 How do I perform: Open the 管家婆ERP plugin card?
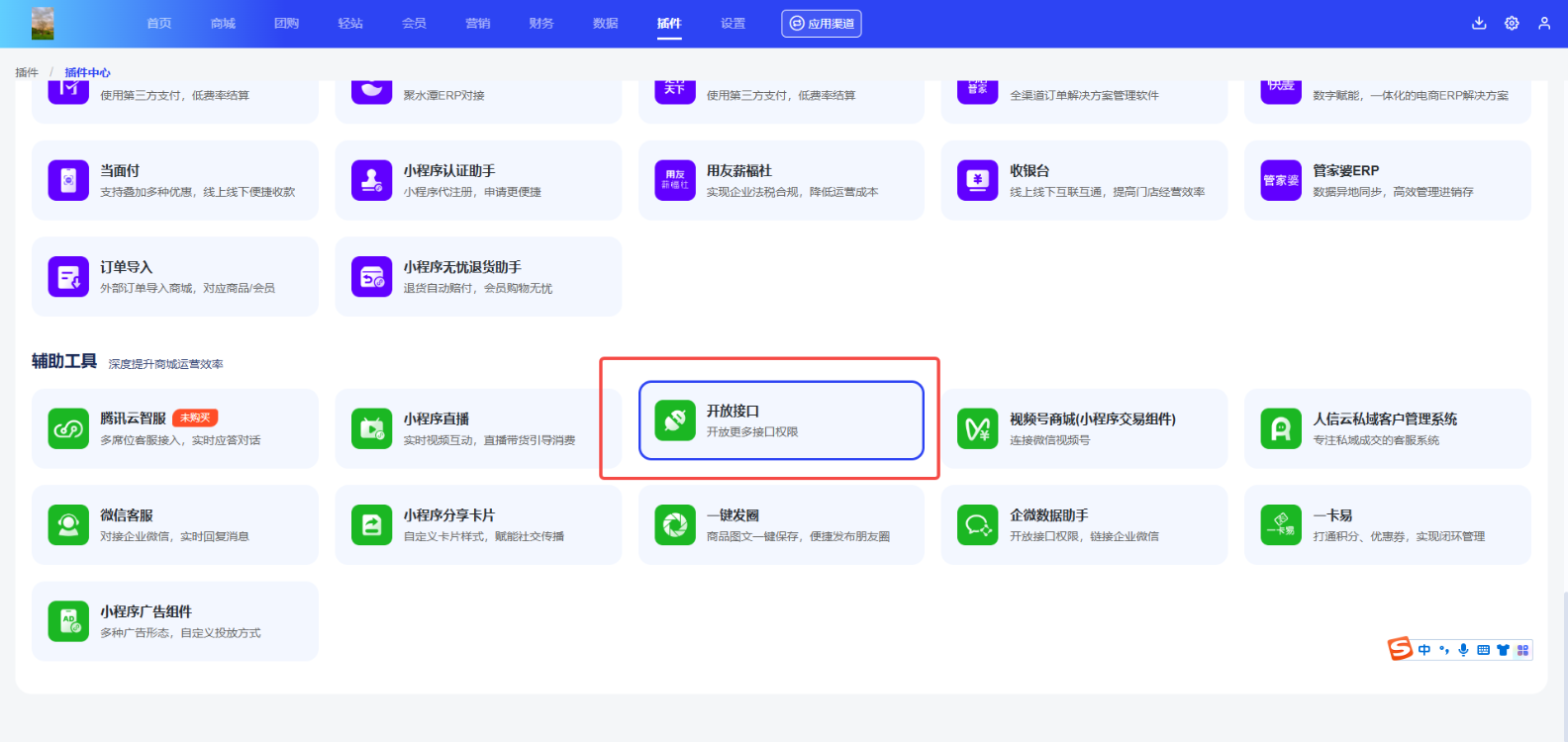click(1387, 180)
